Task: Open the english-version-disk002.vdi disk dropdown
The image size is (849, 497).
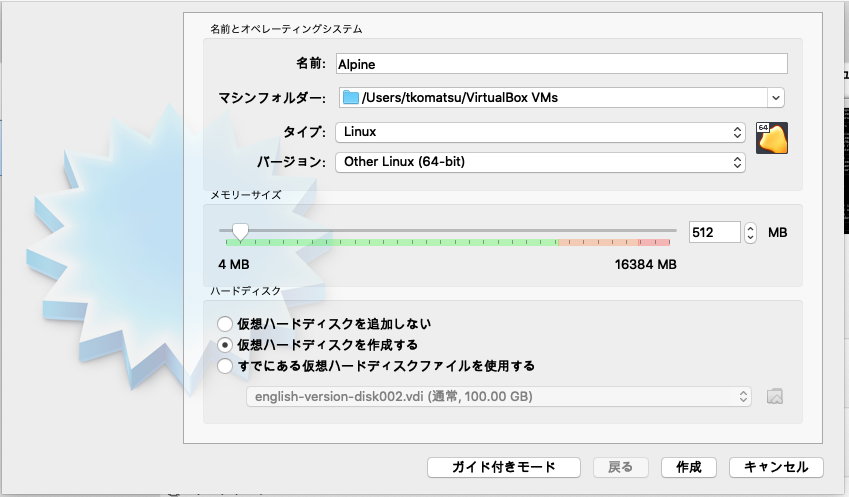Action: (x=499, y=396)
